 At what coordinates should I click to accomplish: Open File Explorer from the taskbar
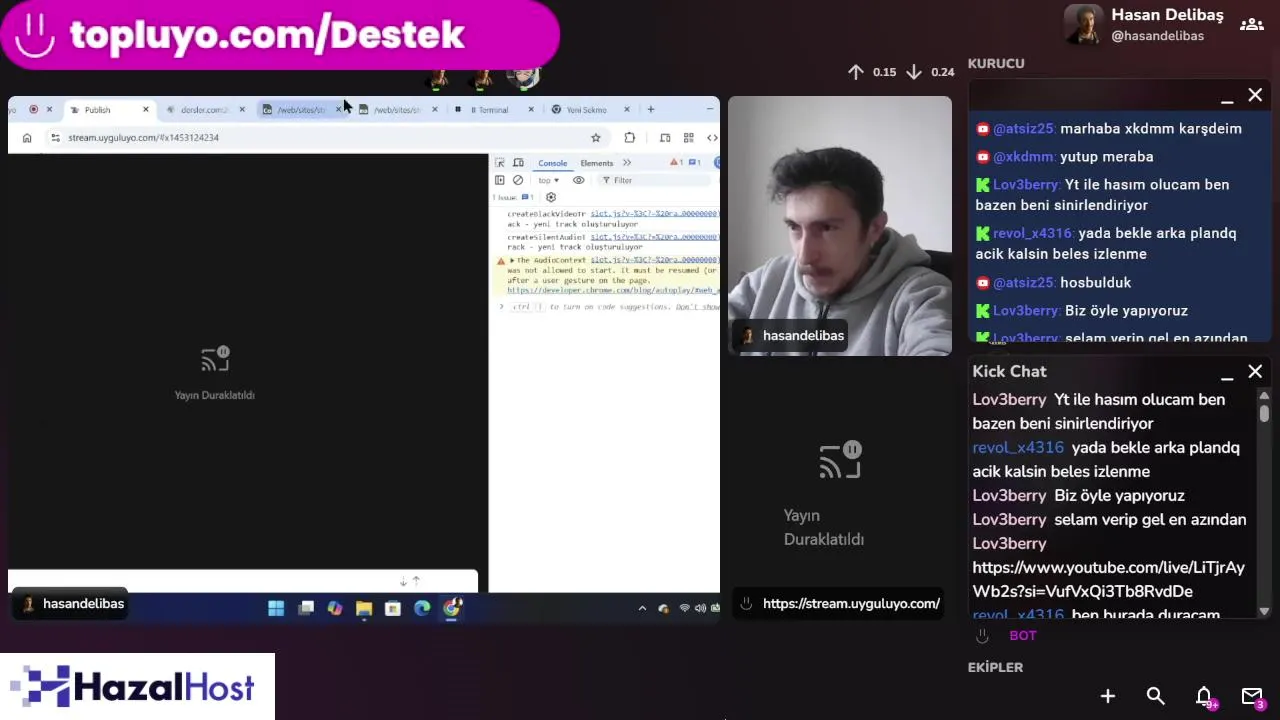pos(364,608)
